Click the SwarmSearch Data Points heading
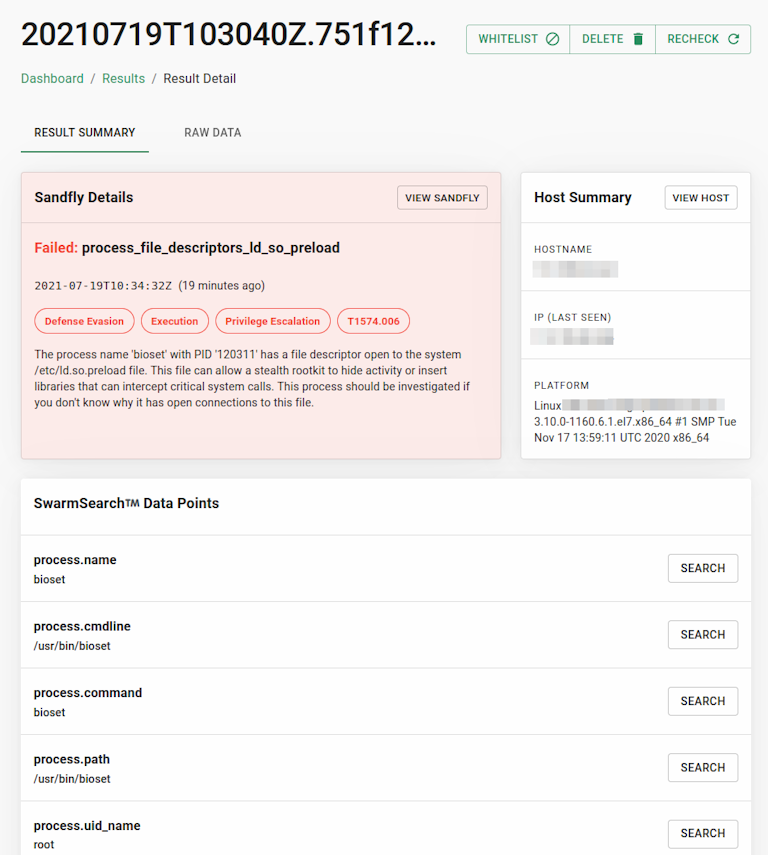Image resolution: width=768 pixels, height=855 pixels. pyautogui.click(x=127, y=503)
